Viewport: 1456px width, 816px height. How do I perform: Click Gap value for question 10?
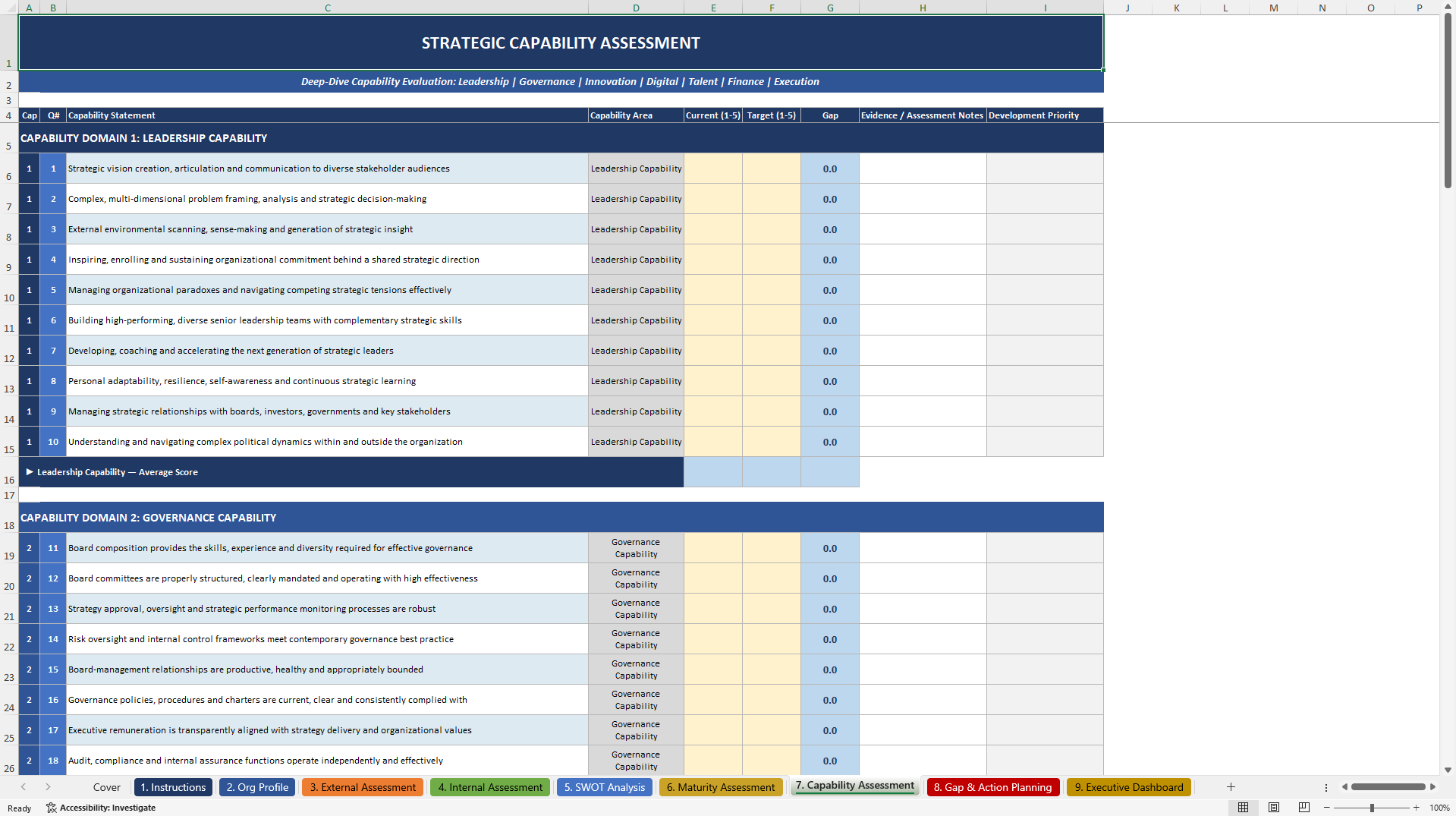pyautogui.click(x=830, y=442)
